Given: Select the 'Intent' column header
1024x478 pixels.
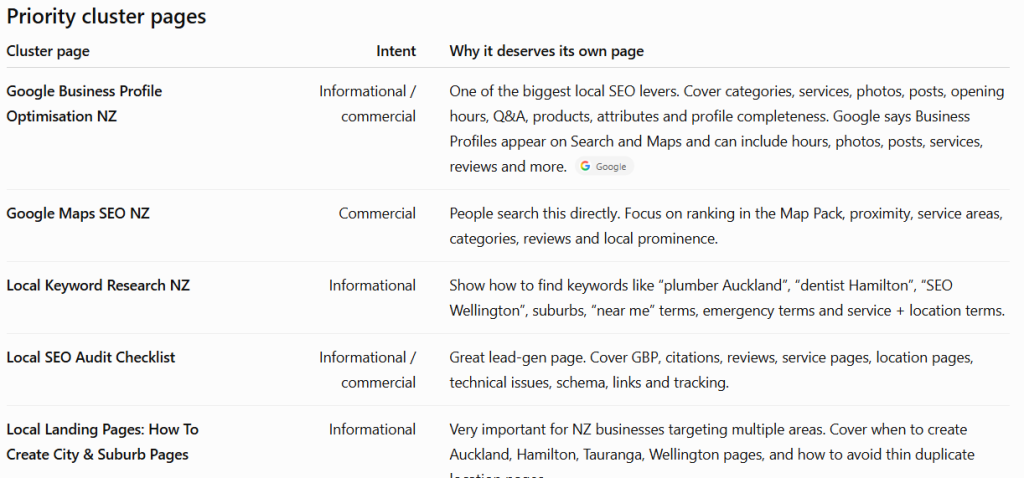Looking at the screenshot, I should (x=396, y=51).
